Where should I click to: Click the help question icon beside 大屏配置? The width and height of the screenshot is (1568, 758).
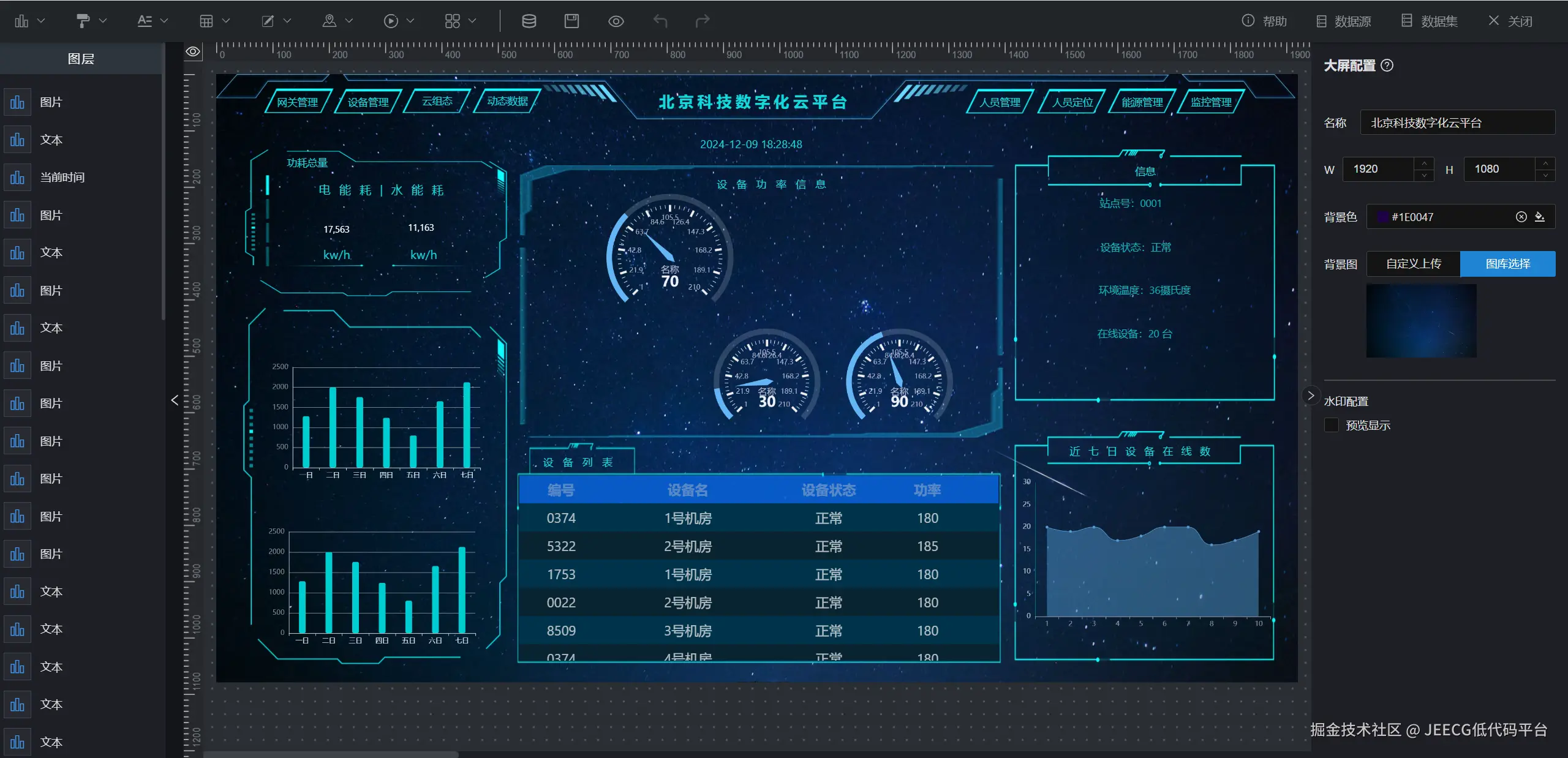(1387, 66)
